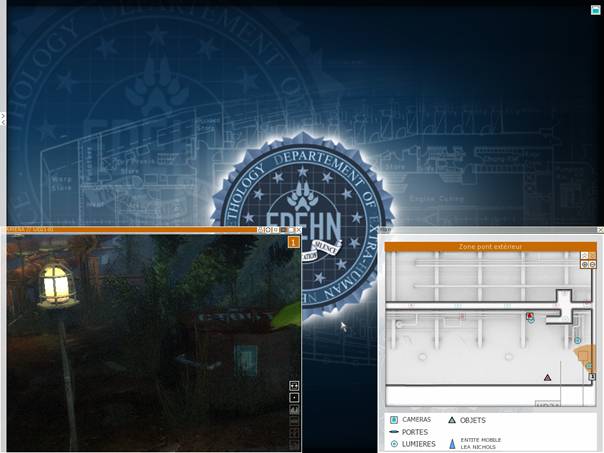Zoom in on the map panel
The width and height of the screenshot is (604, 453).
[585, 264]
